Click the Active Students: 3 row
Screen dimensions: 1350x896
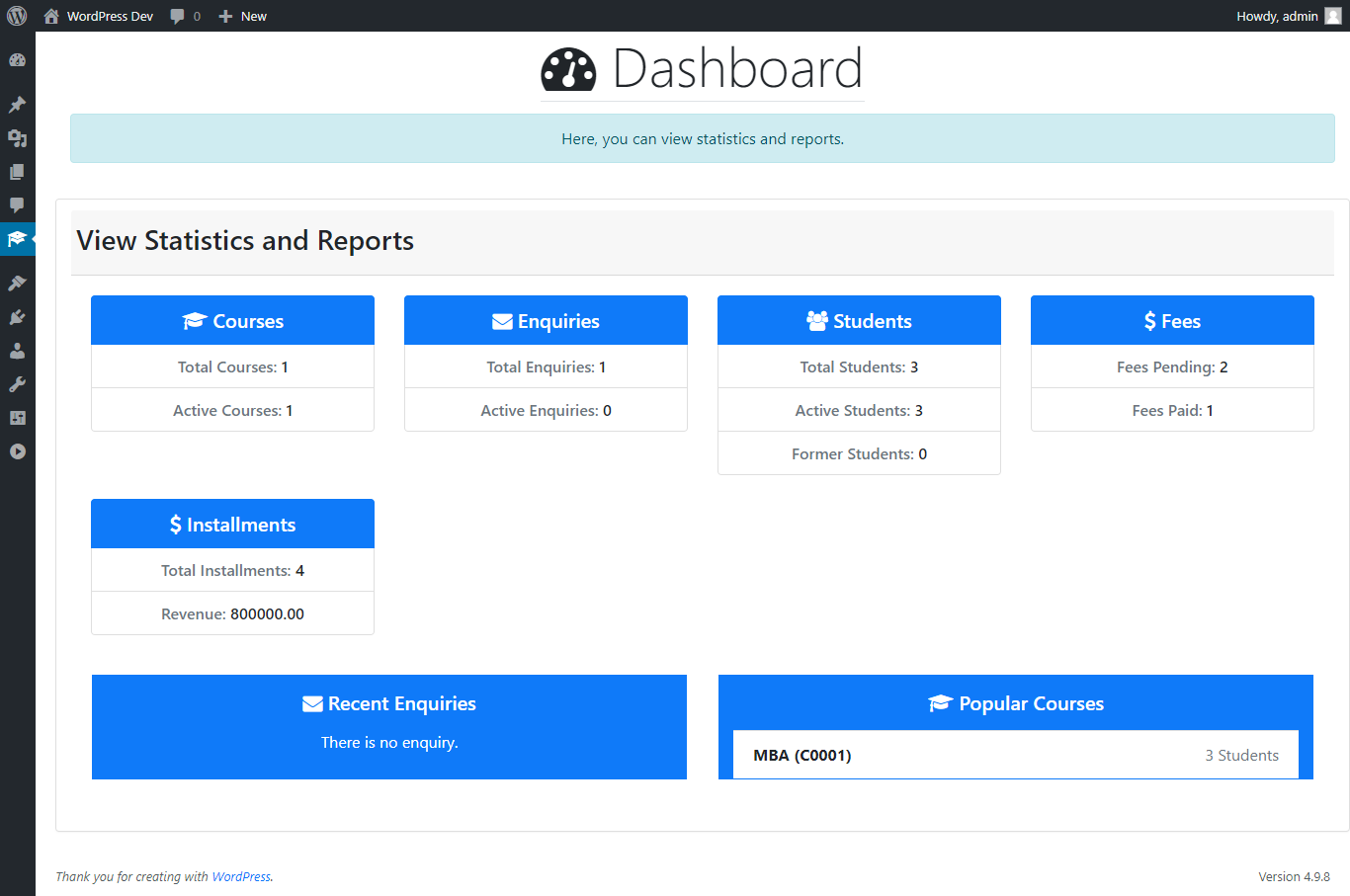pyautogui.click(x=859, y=410)
